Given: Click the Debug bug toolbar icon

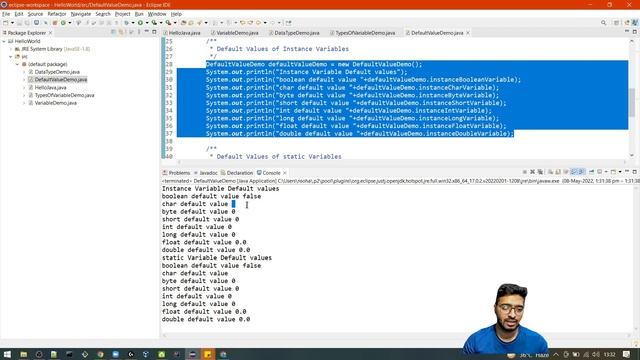Looking at the screenshot, I should pos(127,23).
